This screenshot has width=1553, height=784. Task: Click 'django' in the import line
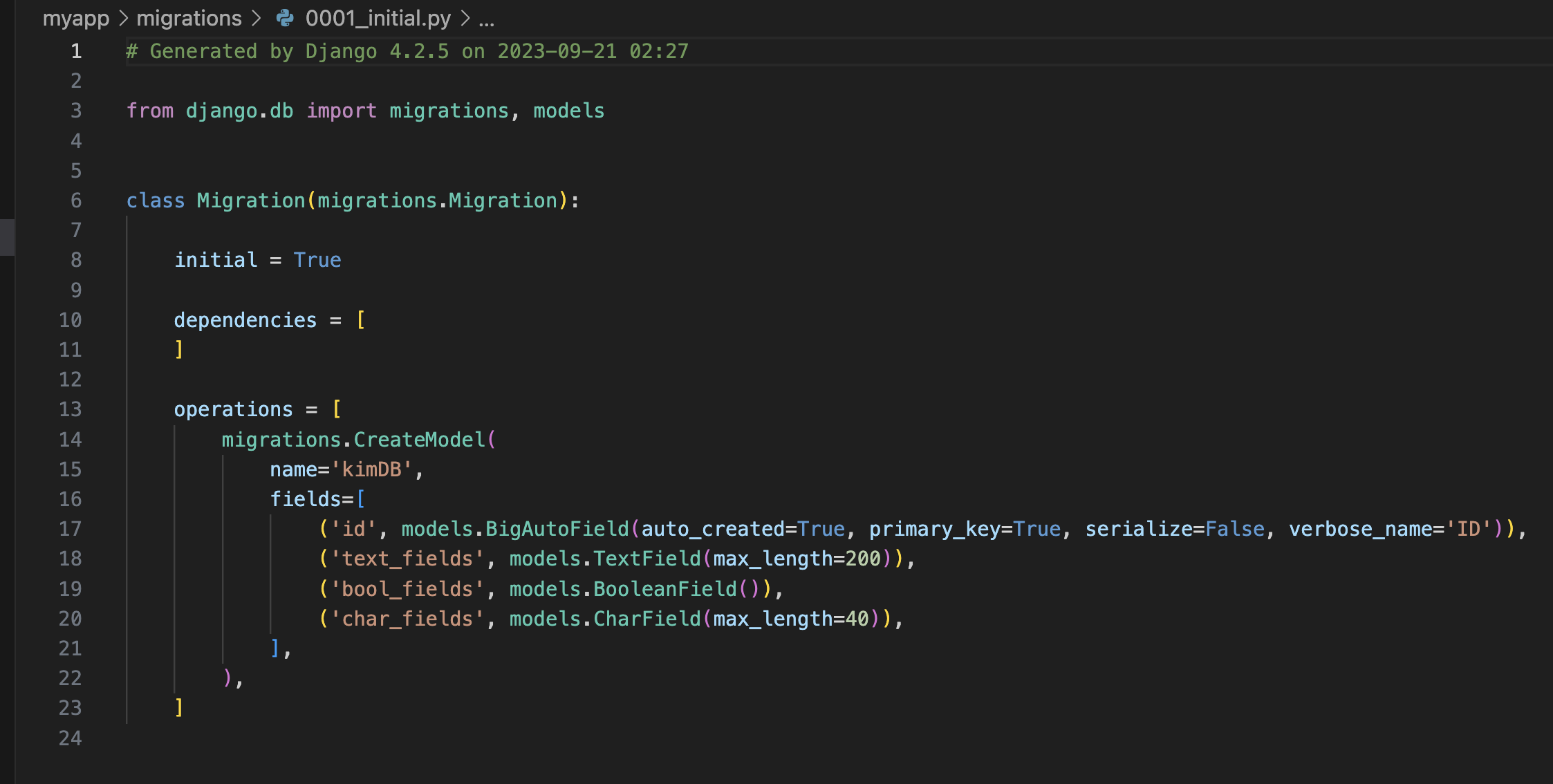point(221,111)
